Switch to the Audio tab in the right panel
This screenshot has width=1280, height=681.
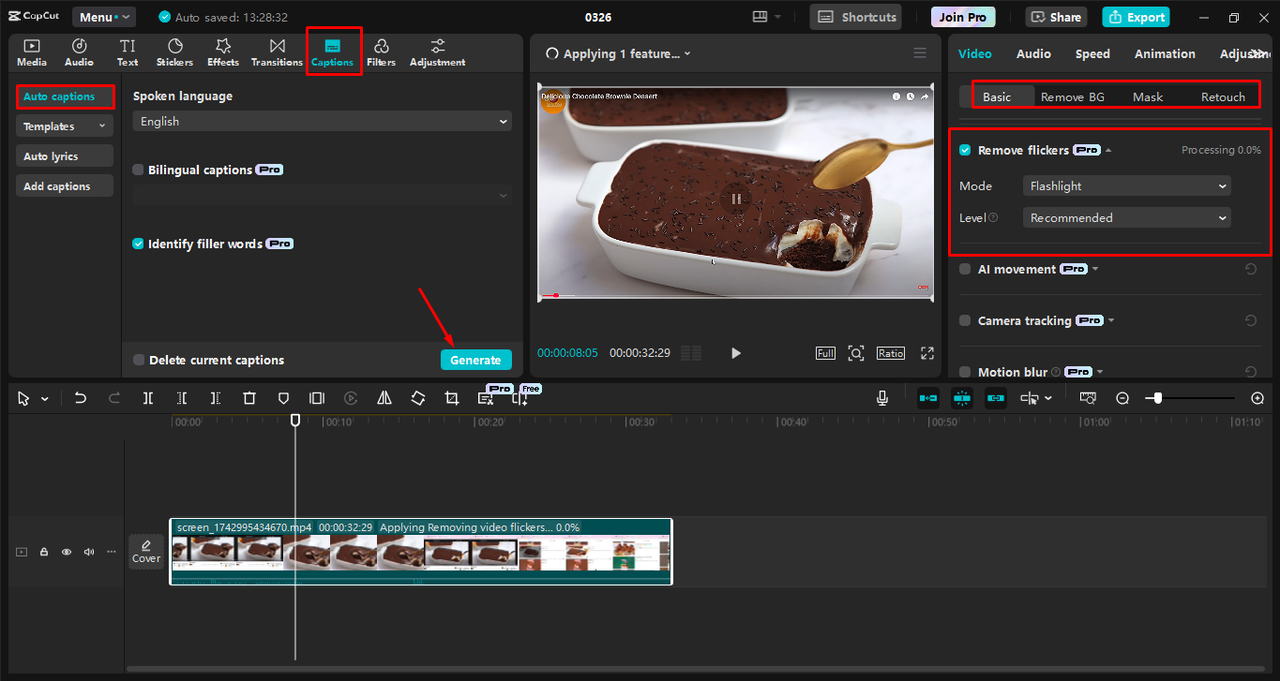[x=1033, y=53]
